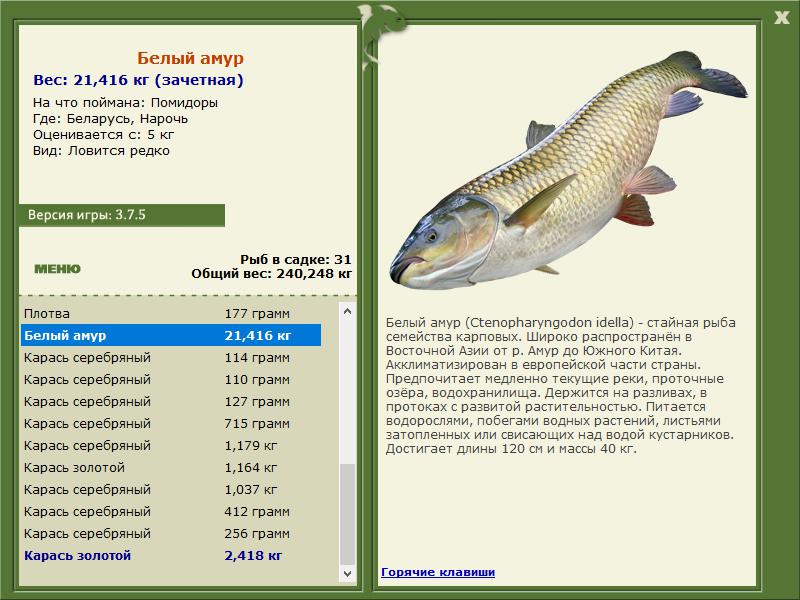Click the scroll down arrow of fish list

pyautogui.click(x=347, y=573)
